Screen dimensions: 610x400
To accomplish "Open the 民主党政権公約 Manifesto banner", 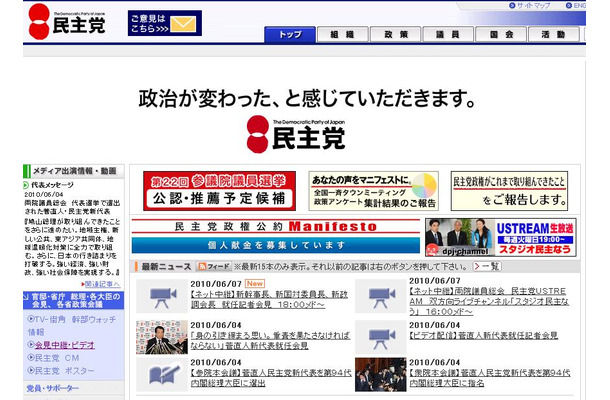I will tap(276, 226).
